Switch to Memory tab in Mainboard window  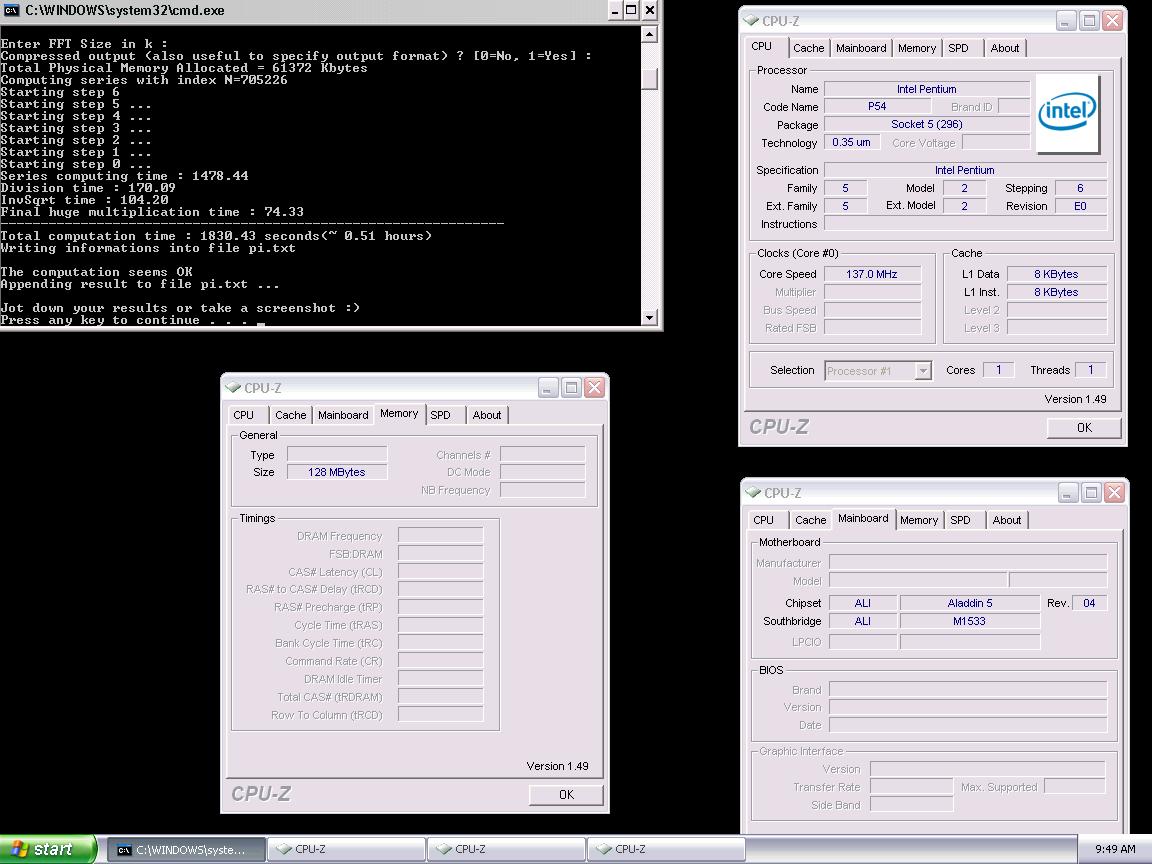click(x=918, y=520)
